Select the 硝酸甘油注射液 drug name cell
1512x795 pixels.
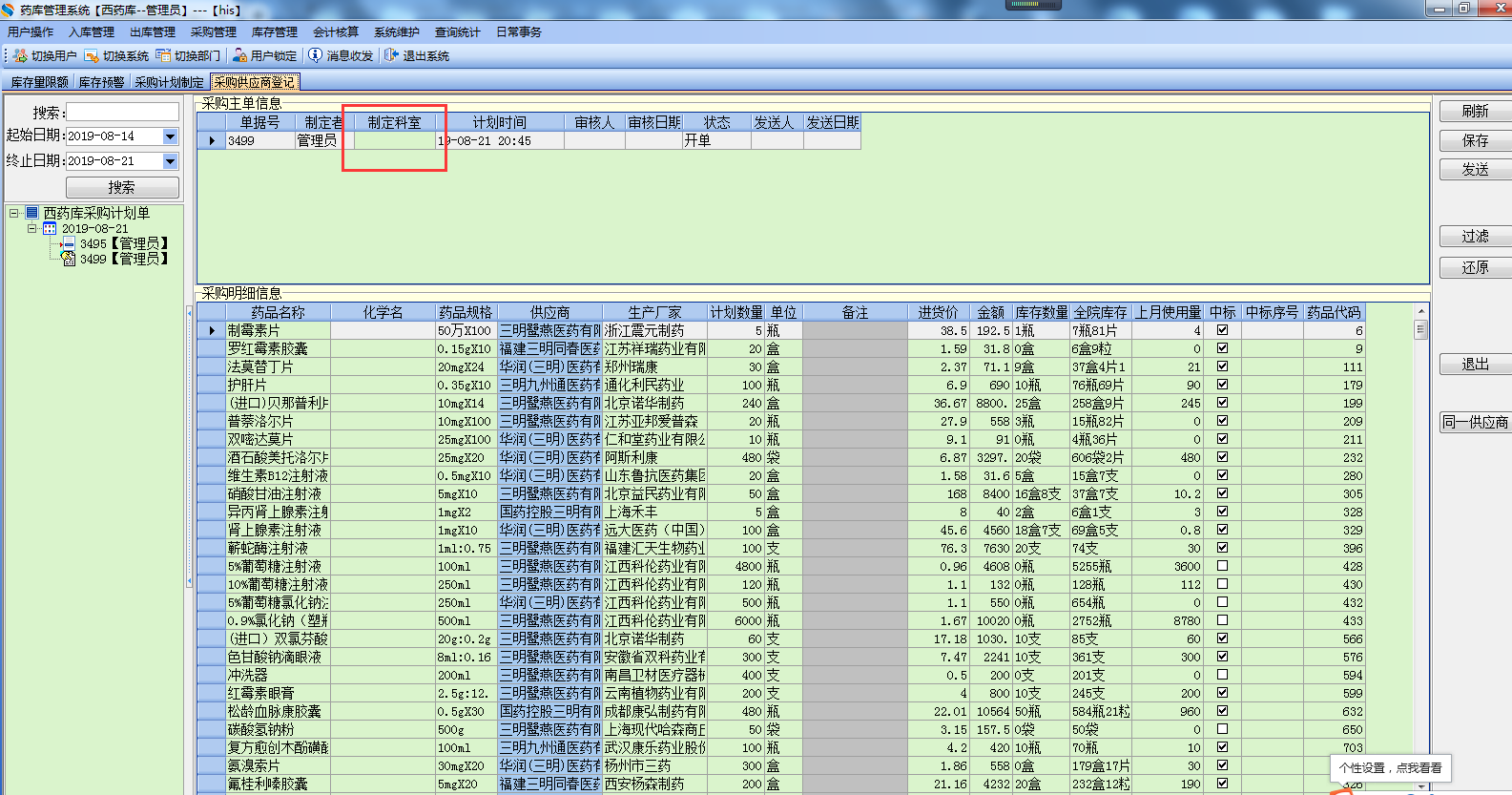tap(278, 493)
